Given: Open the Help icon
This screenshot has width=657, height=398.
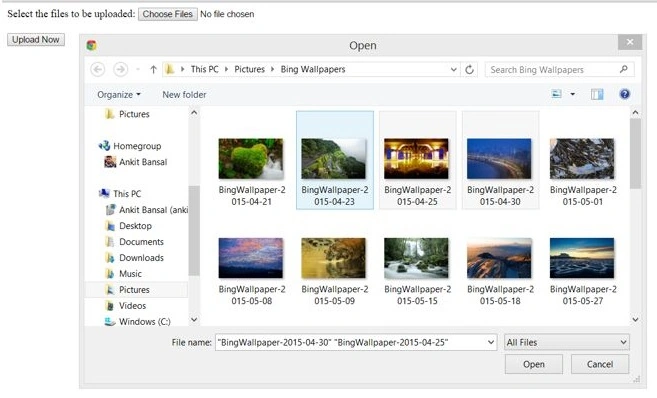Looking at the screenshot, I should click(x=624, y=94).
